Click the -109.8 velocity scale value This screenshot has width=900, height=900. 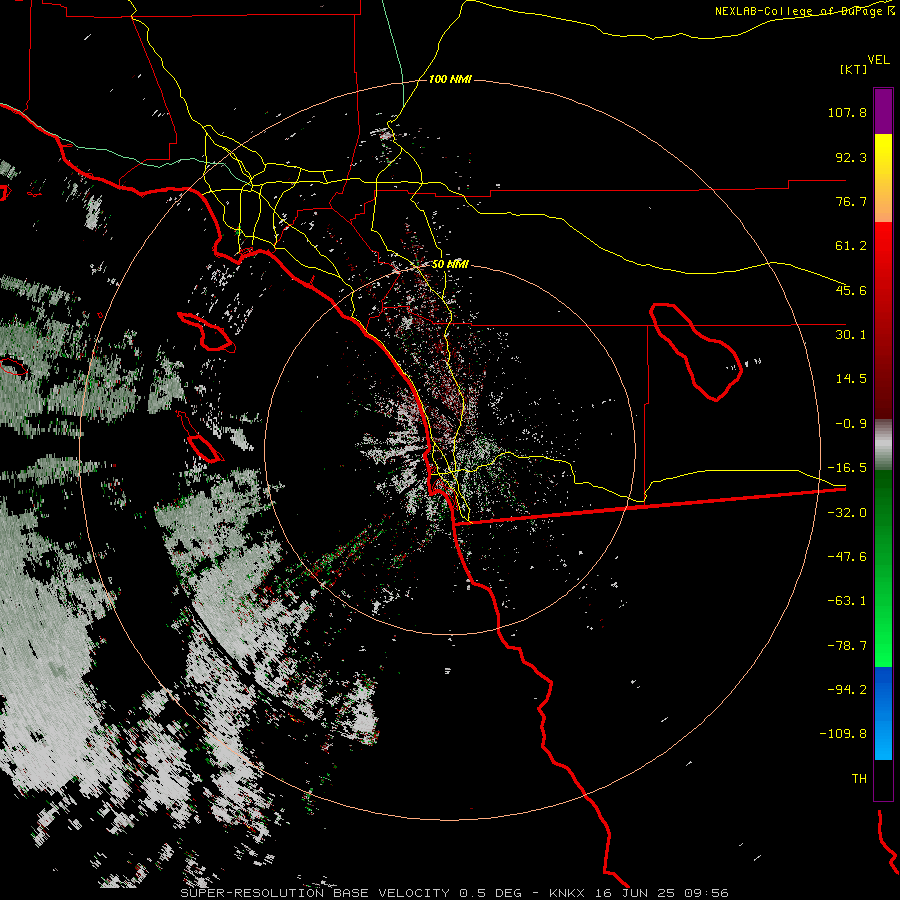pyautogui.click(x=843, y=734)
